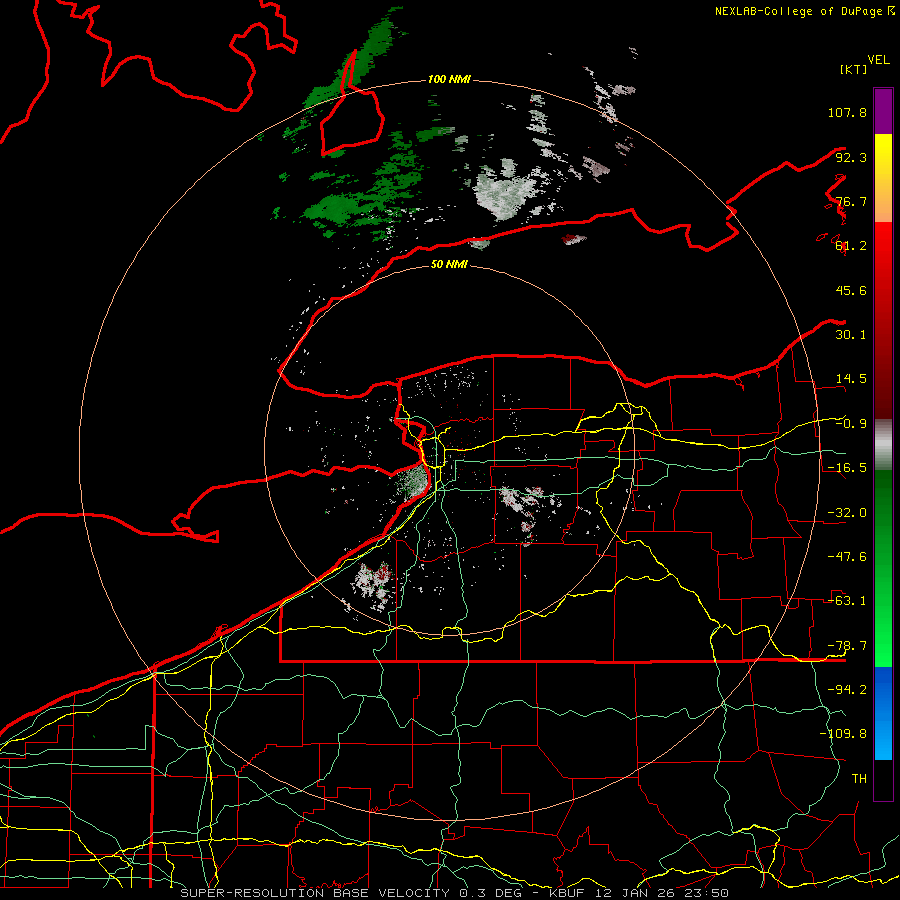Click the 61.2 scale value

[851, 246]
